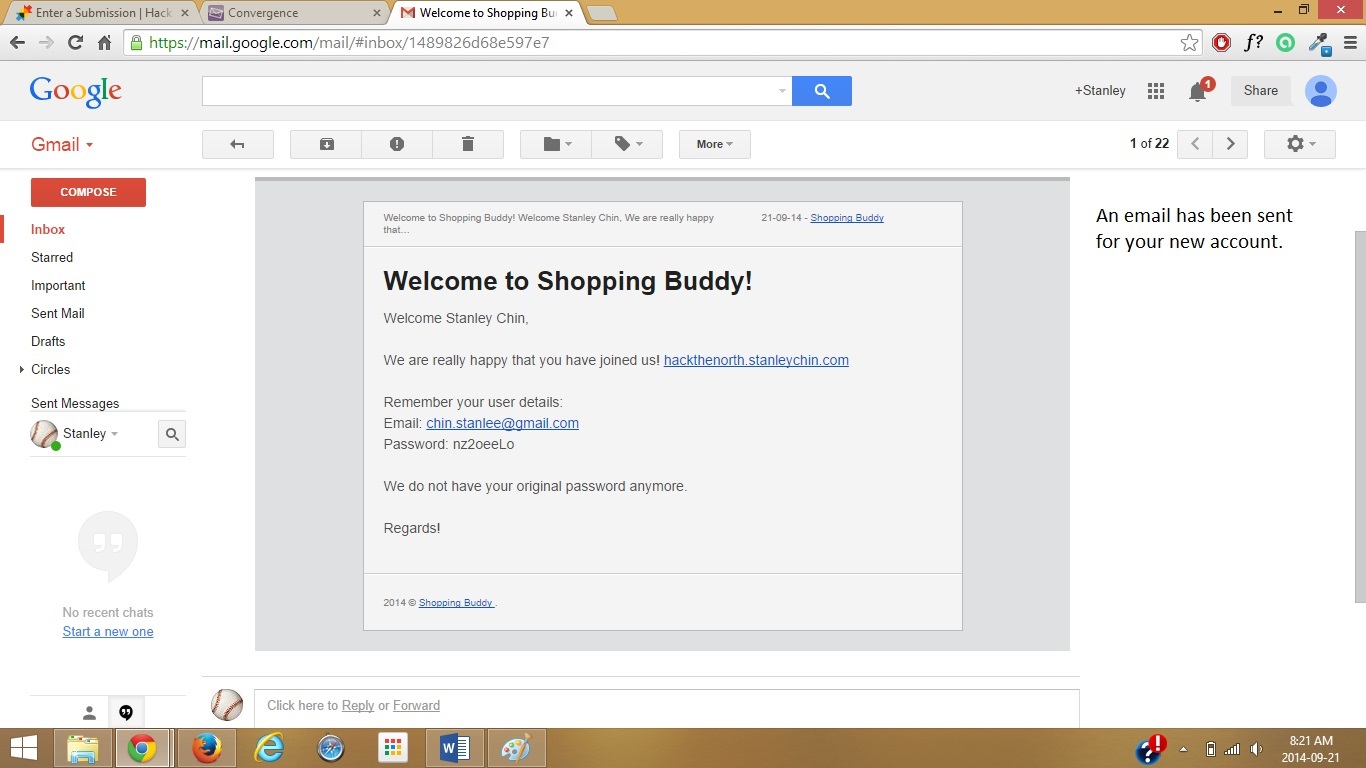
Task: Open Drafts folder
Action: (x=48, y=341)
